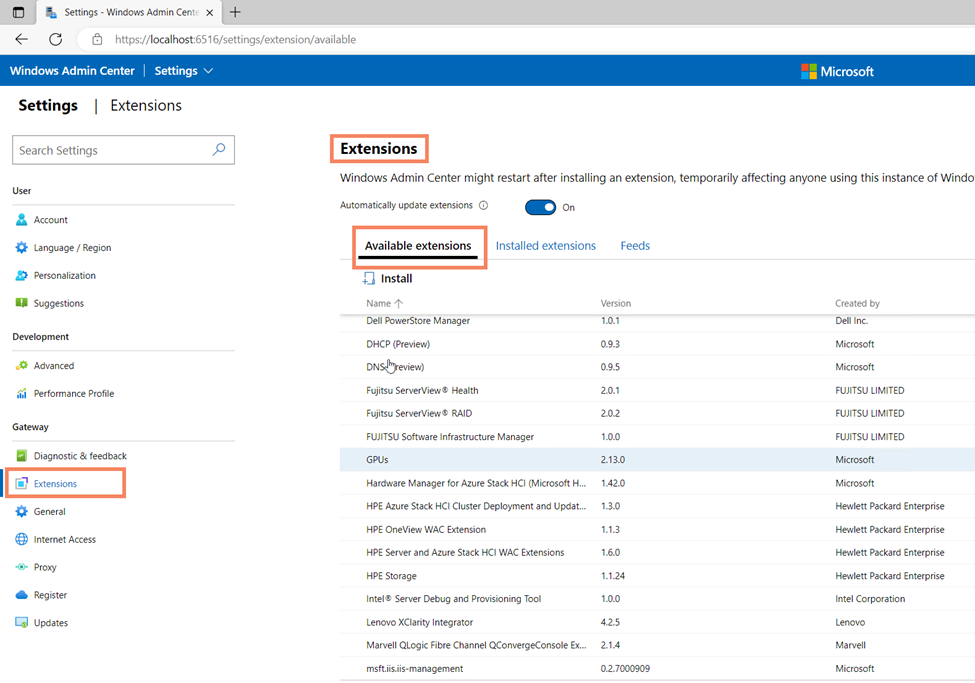Viewport: 975px width, 683px height.
Task: Click the browser address bar URL
Action: (235, 39)
